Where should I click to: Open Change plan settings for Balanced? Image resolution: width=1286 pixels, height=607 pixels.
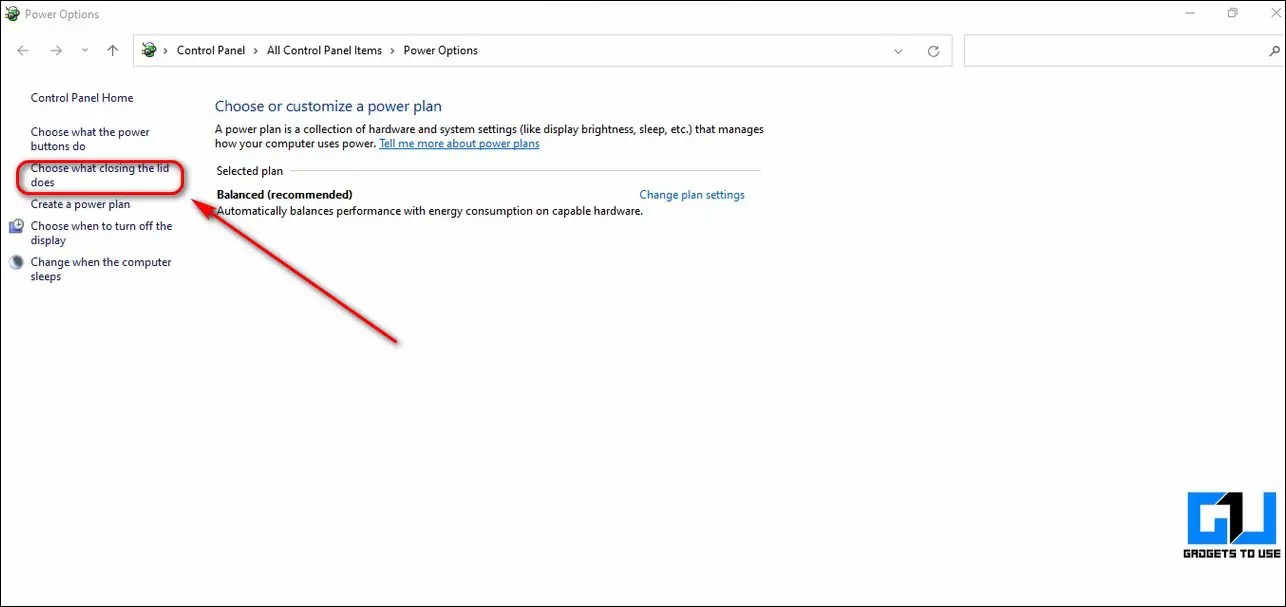pos(692,195)
